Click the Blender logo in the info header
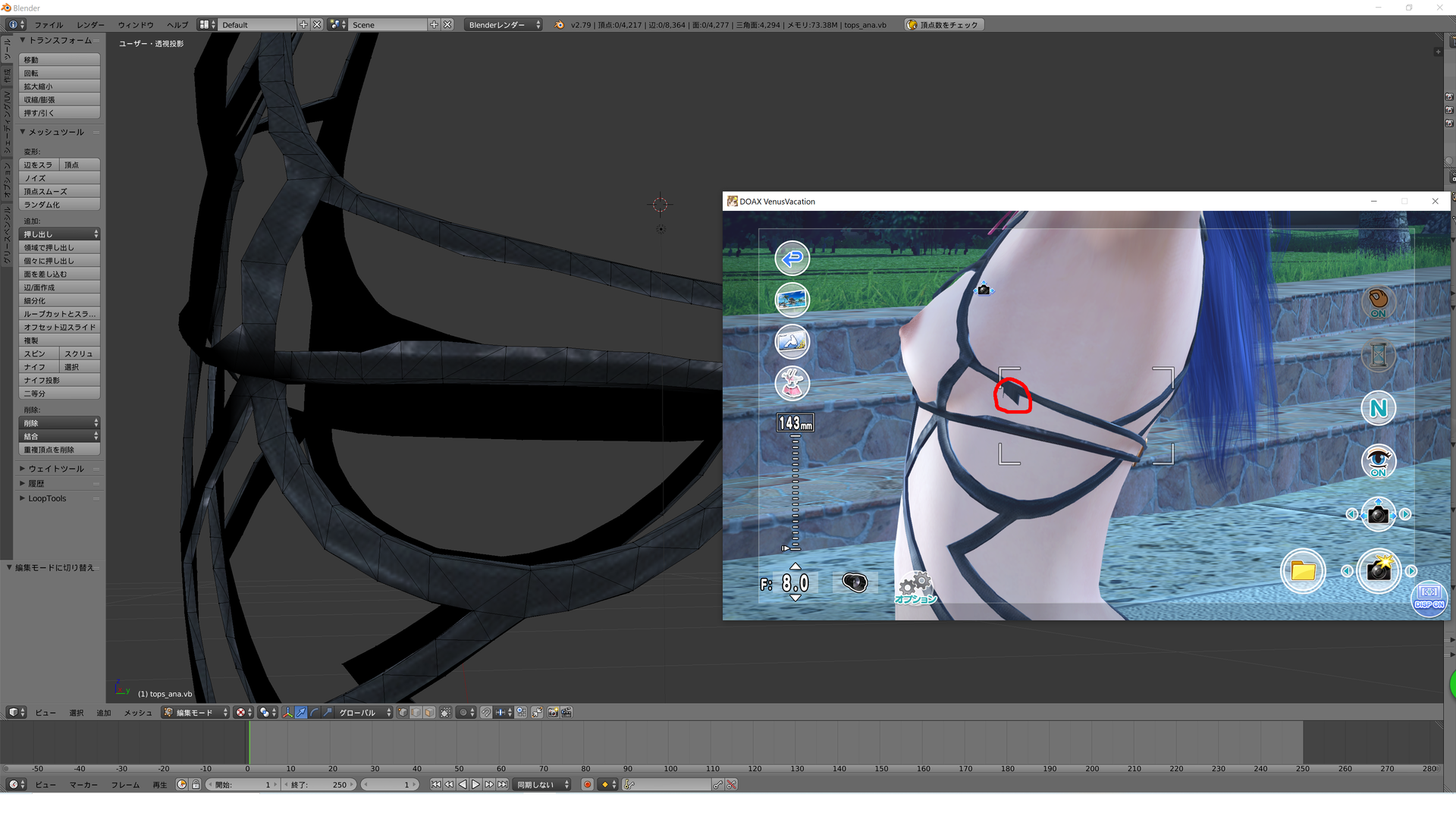Screen dimensions: 1456x819 click(x=560, y=24)
